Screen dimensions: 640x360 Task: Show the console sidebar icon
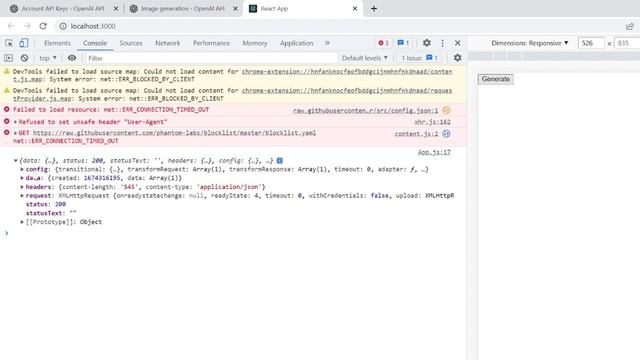tap(9, 58)
